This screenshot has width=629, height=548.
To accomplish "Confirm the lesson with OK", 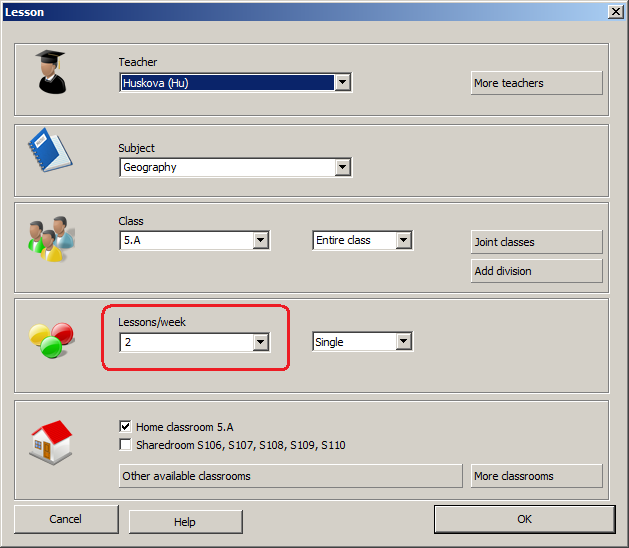I will click(524, 519).
